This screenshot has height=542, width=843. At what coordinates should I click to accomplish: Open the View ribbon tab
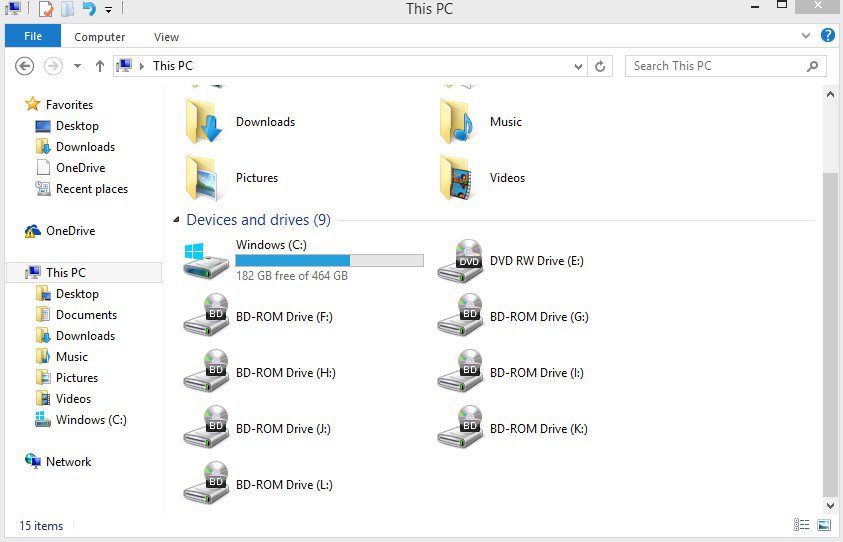pos(166,37)
